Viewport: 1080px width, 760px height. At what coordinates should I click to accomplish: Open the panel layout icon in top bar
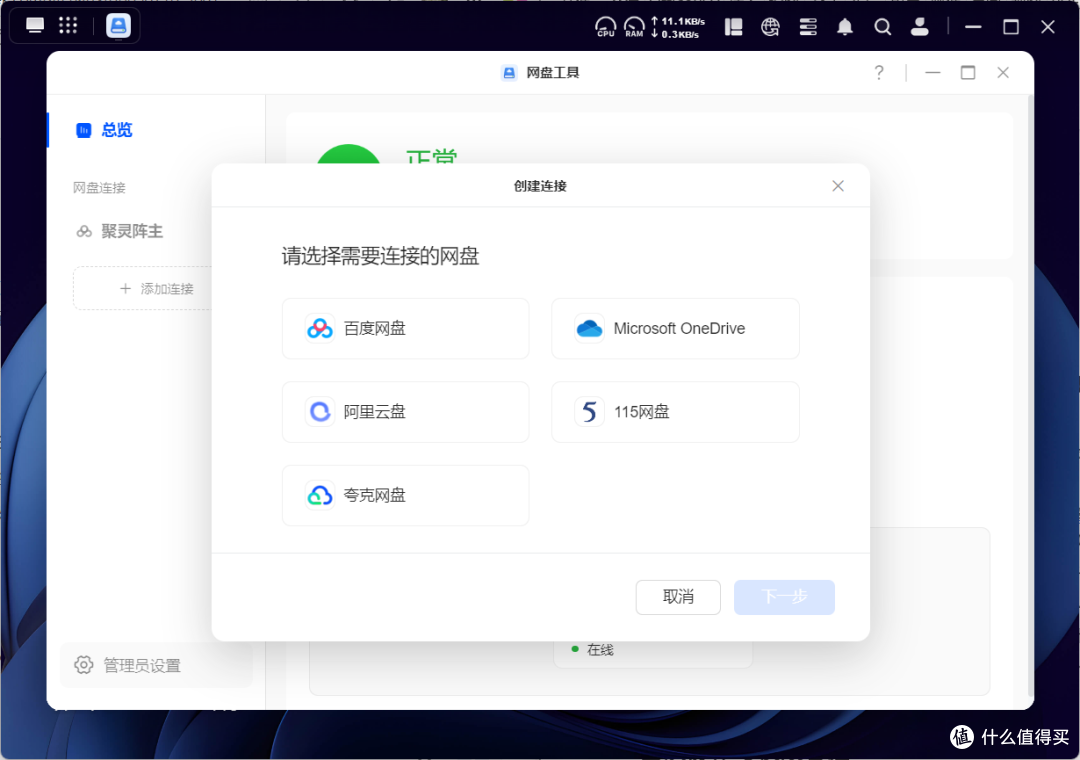click(x=734, y=27)
